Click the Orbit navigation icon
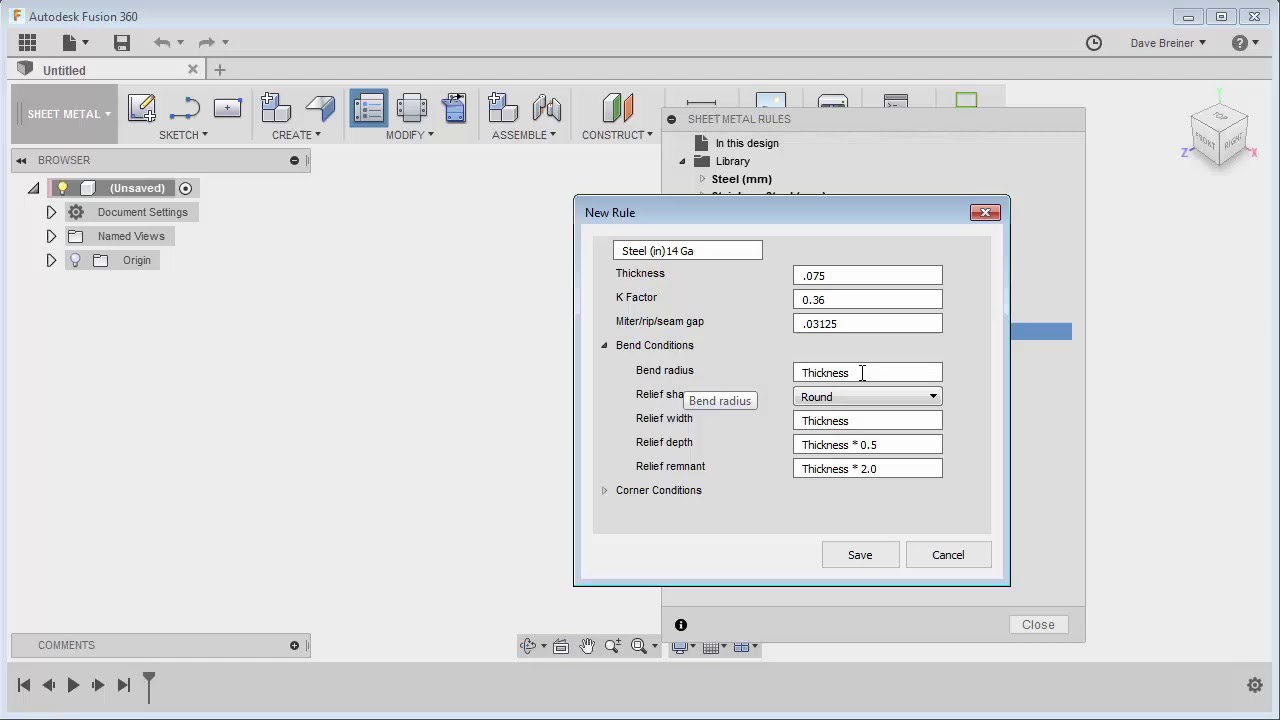This screenshot has height=720, width=1280. click(x=528, y=647)
